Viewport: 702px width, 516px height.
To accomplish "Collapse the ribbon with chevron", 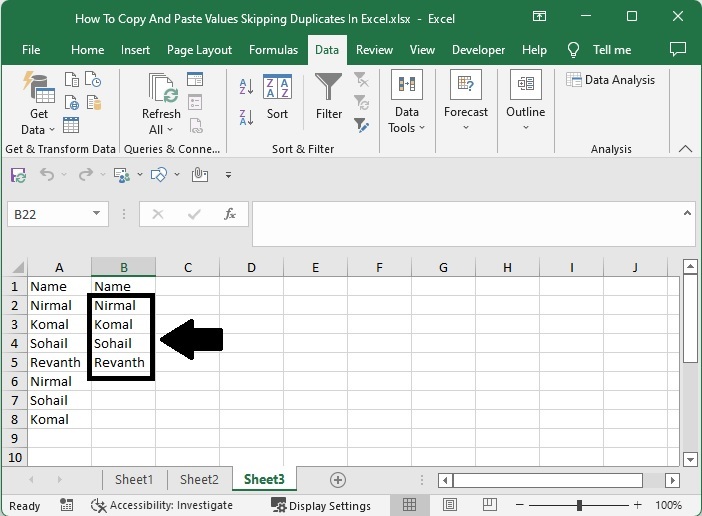I will (685, 149).
